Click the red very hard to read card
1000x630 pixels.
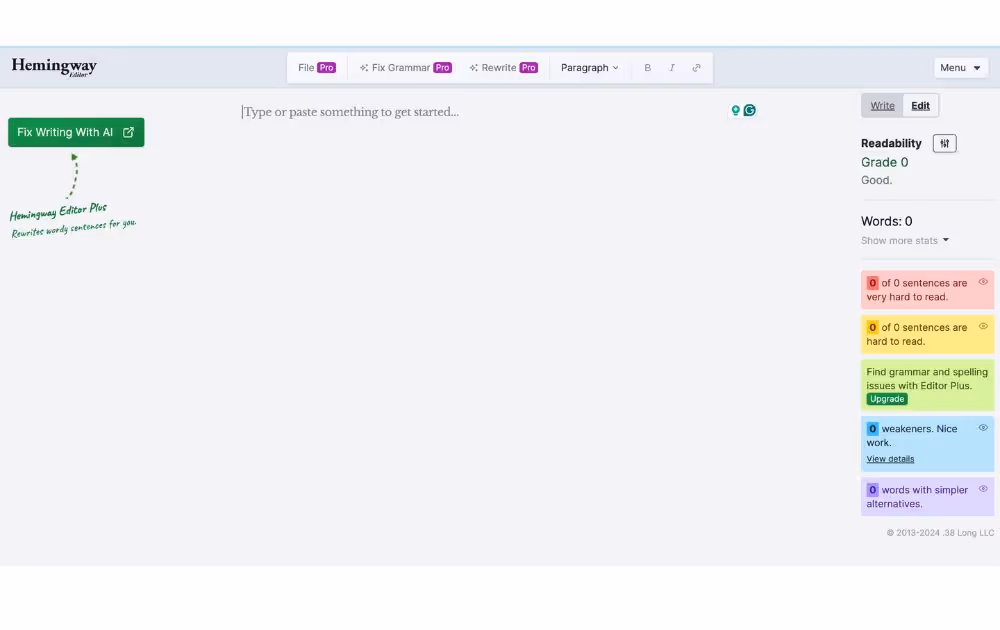click(x=927, y=289)
